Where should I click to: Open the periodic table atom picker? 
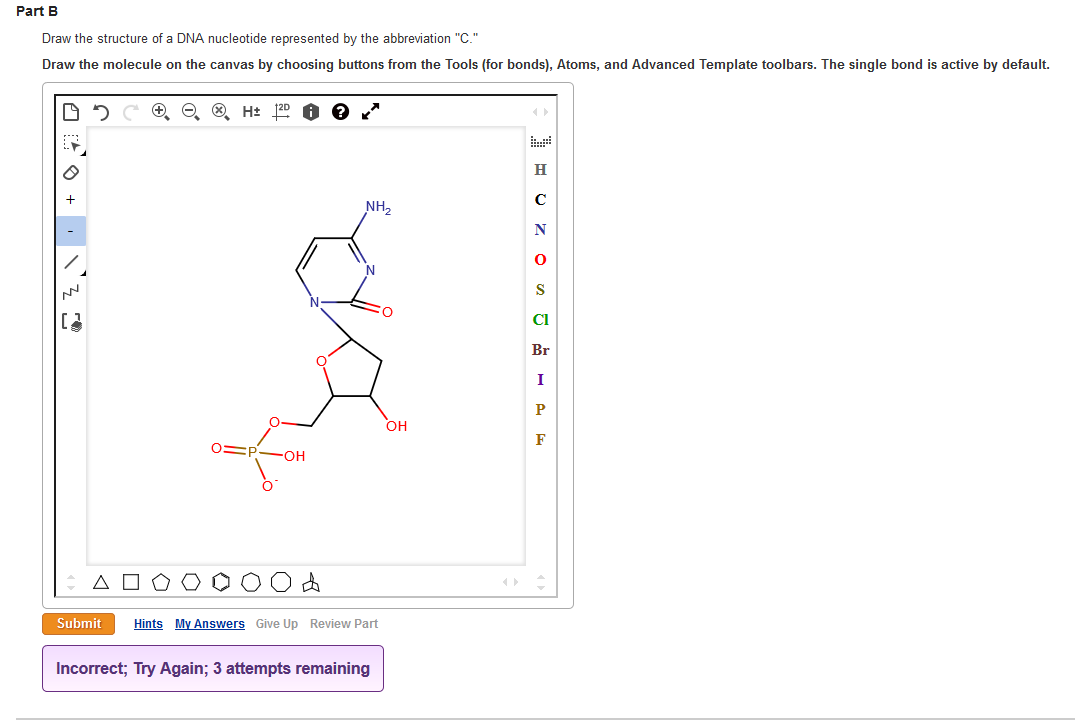coord(540,141)
